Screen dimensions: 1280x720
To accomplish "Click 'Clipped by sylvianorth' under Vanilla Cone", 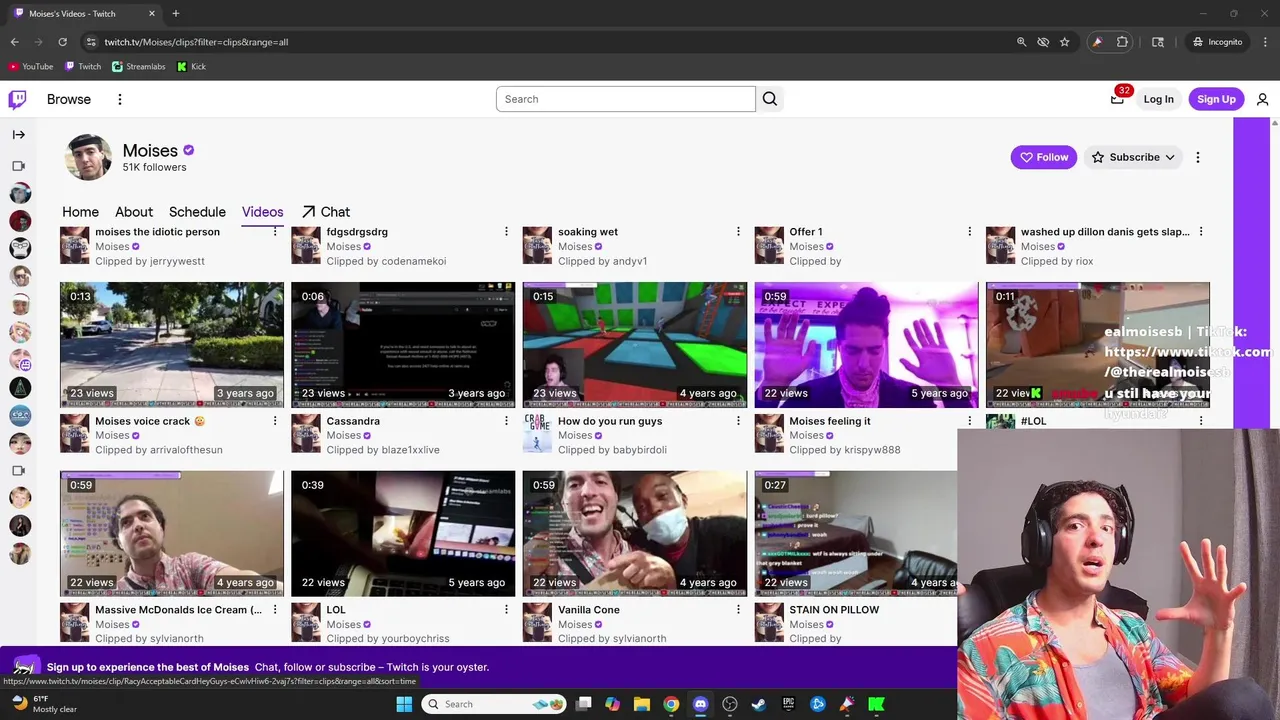I will (612, 638).
